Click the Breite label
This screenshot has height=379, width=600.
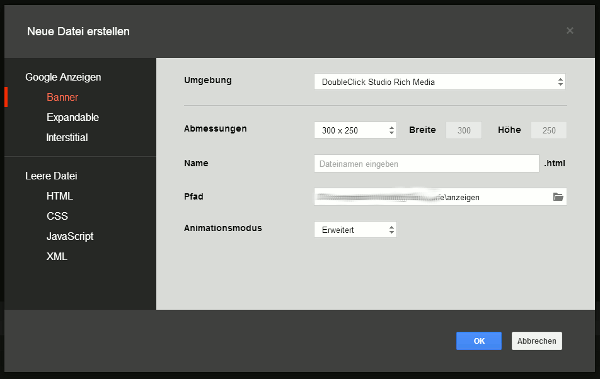click(x=422, y=130)
